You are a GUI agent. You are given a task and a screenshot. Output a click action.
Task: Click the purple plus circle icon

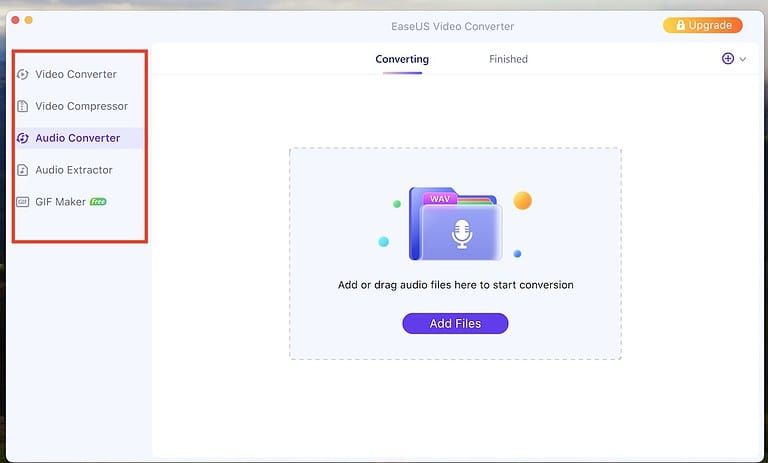[728, 59]
